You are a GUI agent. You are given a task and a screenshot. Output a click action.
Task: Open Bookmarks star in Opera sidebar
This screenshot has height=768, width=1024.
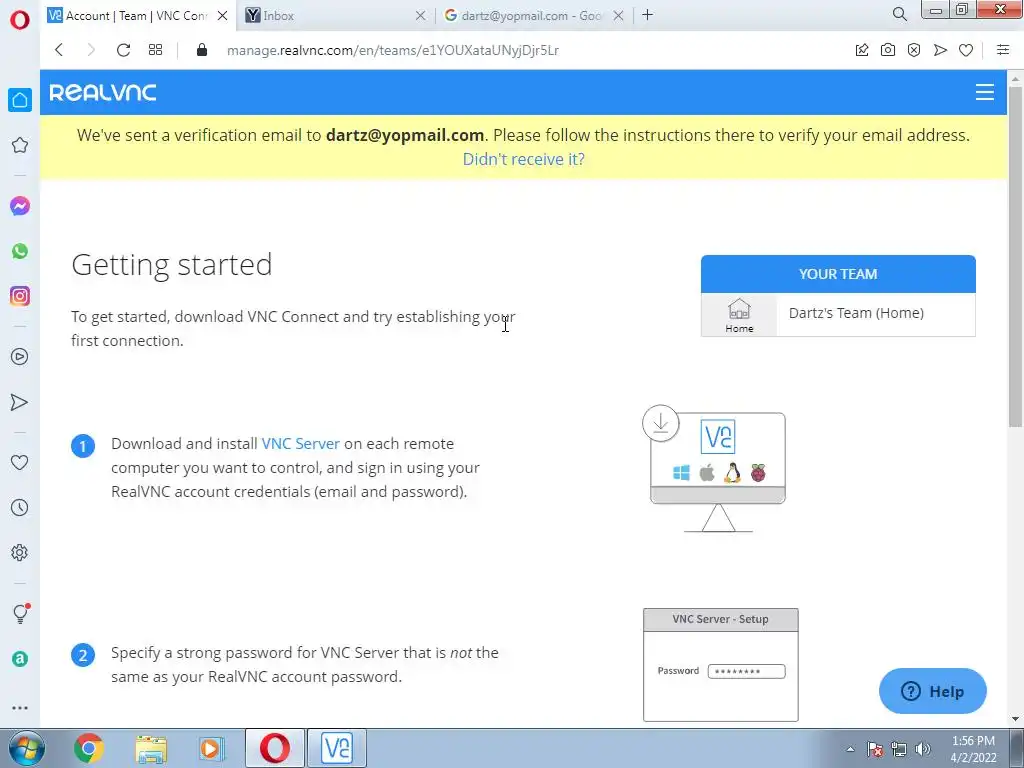pyautogui.click(x=20, y=145)
